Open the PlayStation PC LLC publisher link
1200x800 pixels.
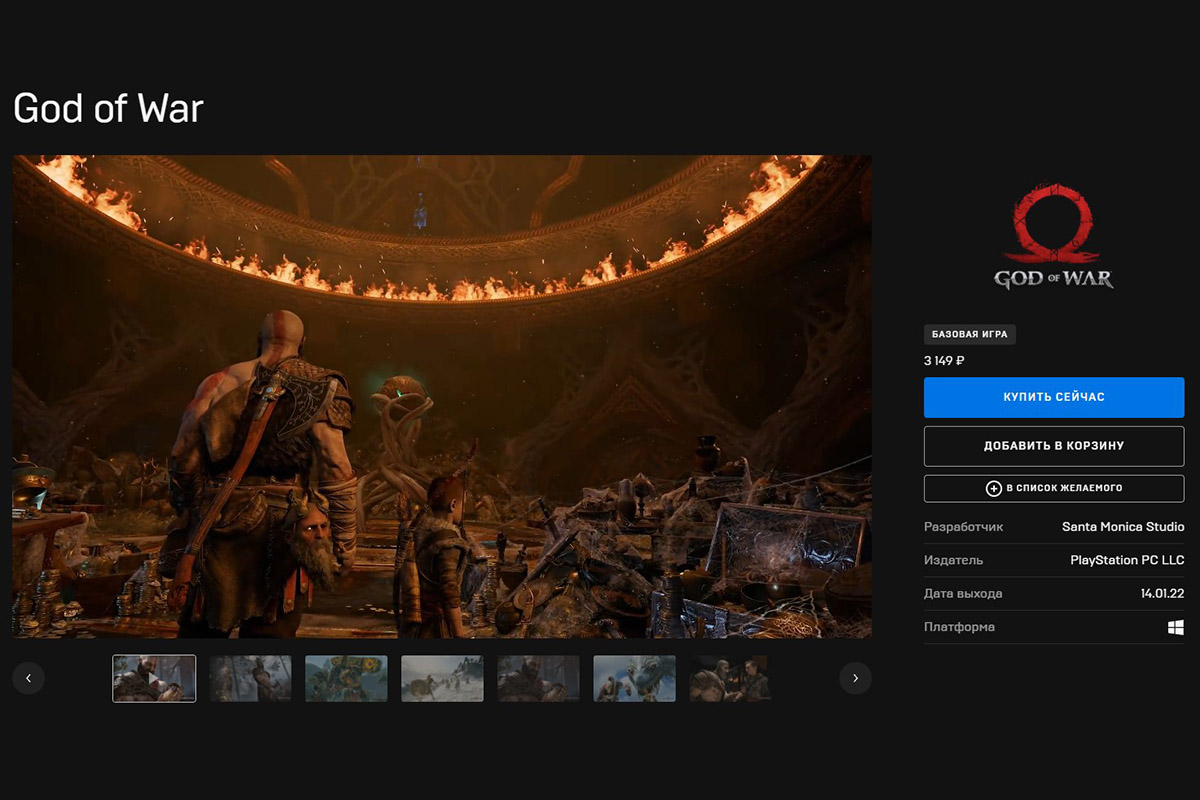(1126, 560)
